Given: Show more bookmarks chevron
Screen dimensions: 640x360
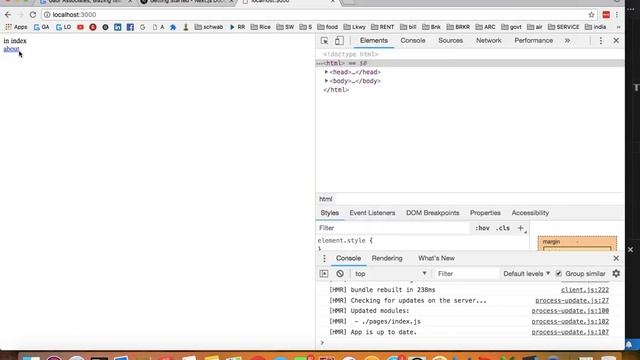Looking at the screenshot, I should pos(618,27).
